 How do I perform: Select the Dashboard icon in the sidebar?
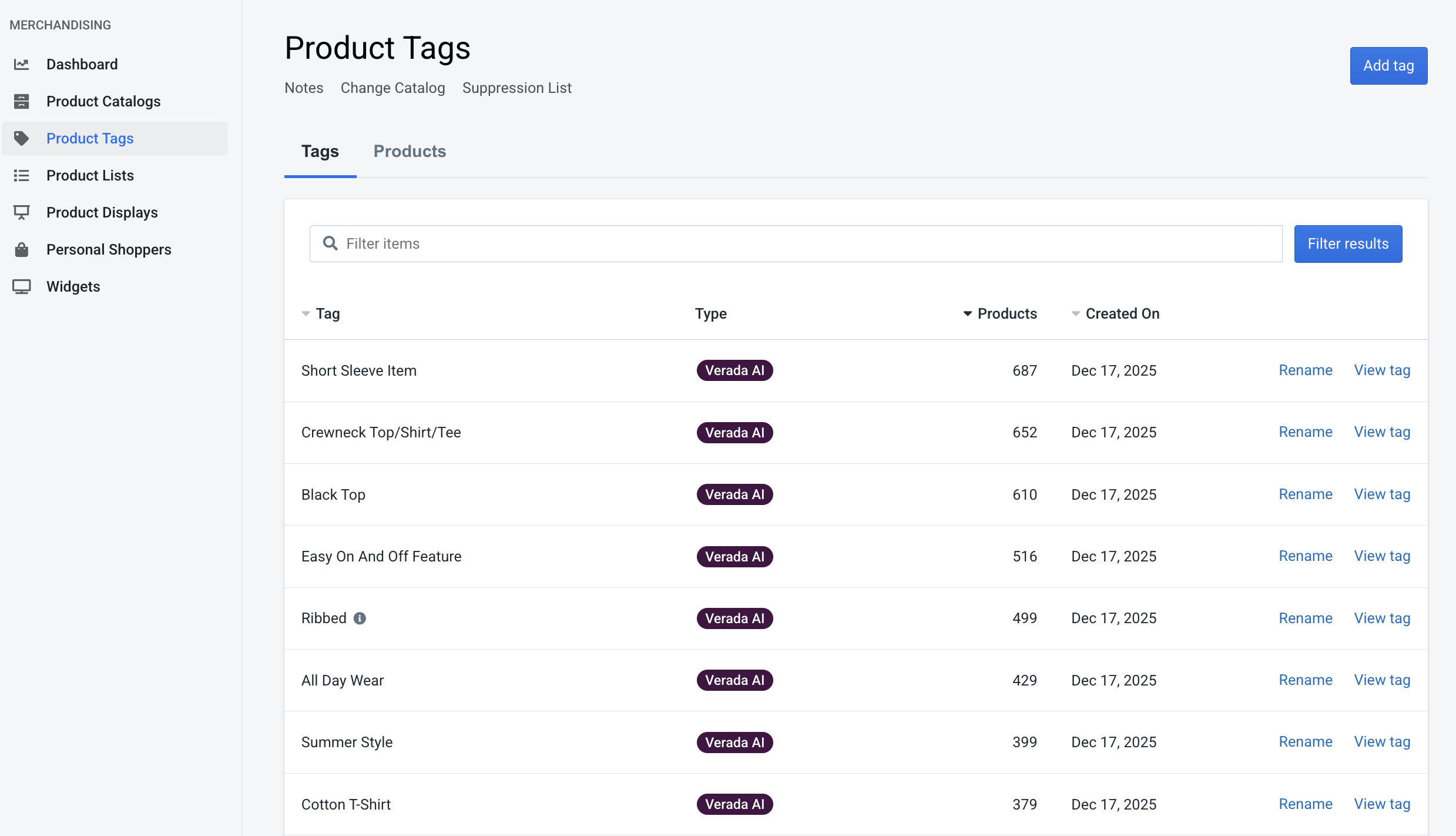22,64
